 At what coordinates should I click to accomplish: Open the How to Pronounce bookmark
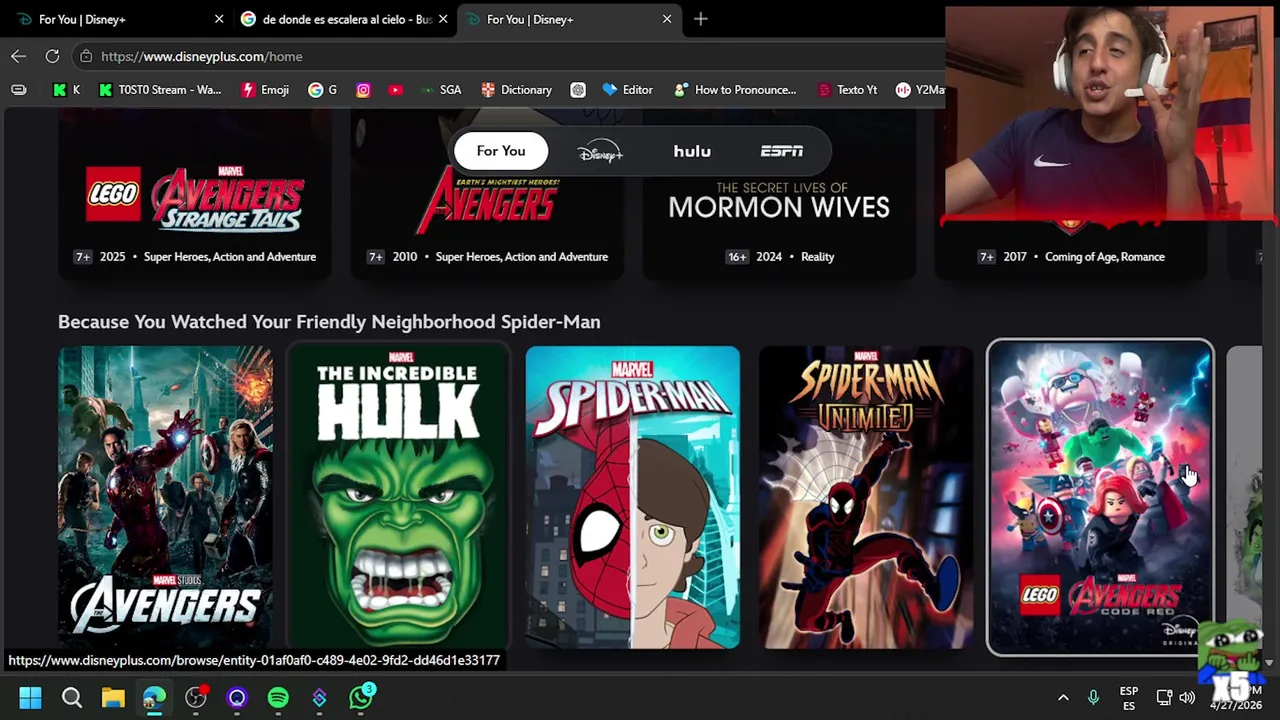click(735, 90)
